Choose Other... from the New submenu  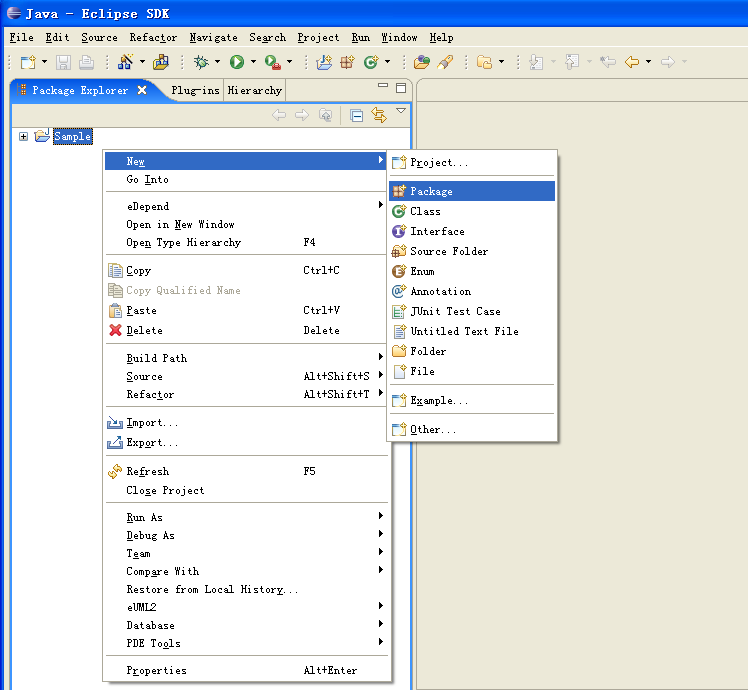coord(472,429)
